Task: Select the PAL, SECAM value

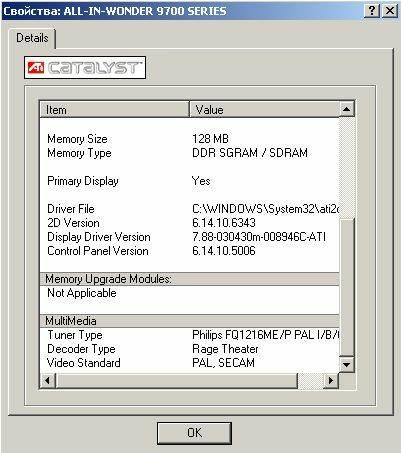Action: tap(223, 363)
